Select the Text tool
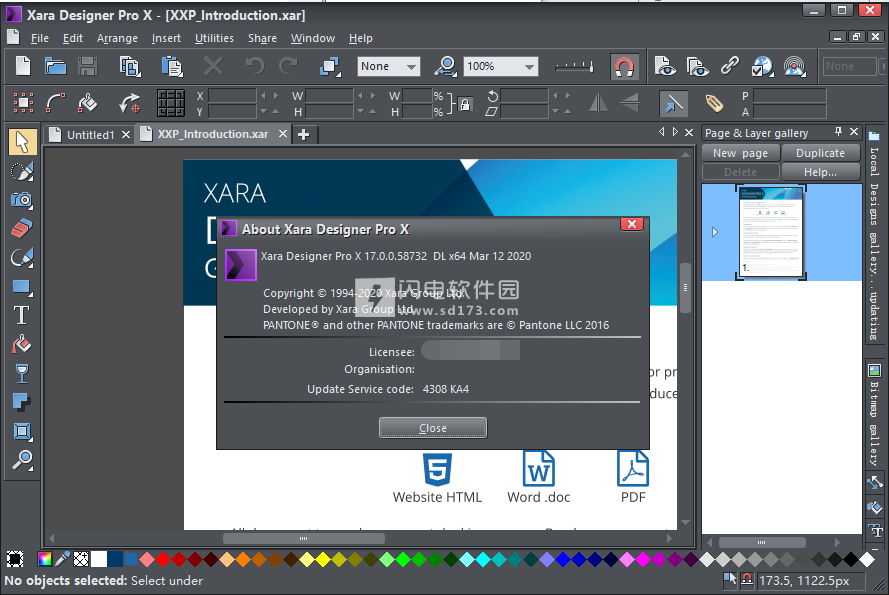 click(22, 315)
